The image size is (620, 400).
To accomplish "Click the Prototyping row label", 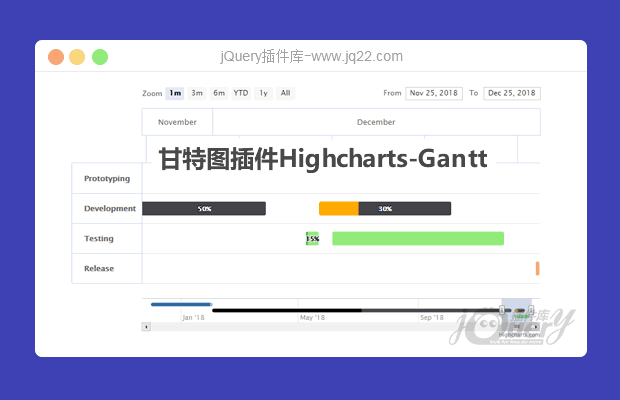I will tap(107, 179).
